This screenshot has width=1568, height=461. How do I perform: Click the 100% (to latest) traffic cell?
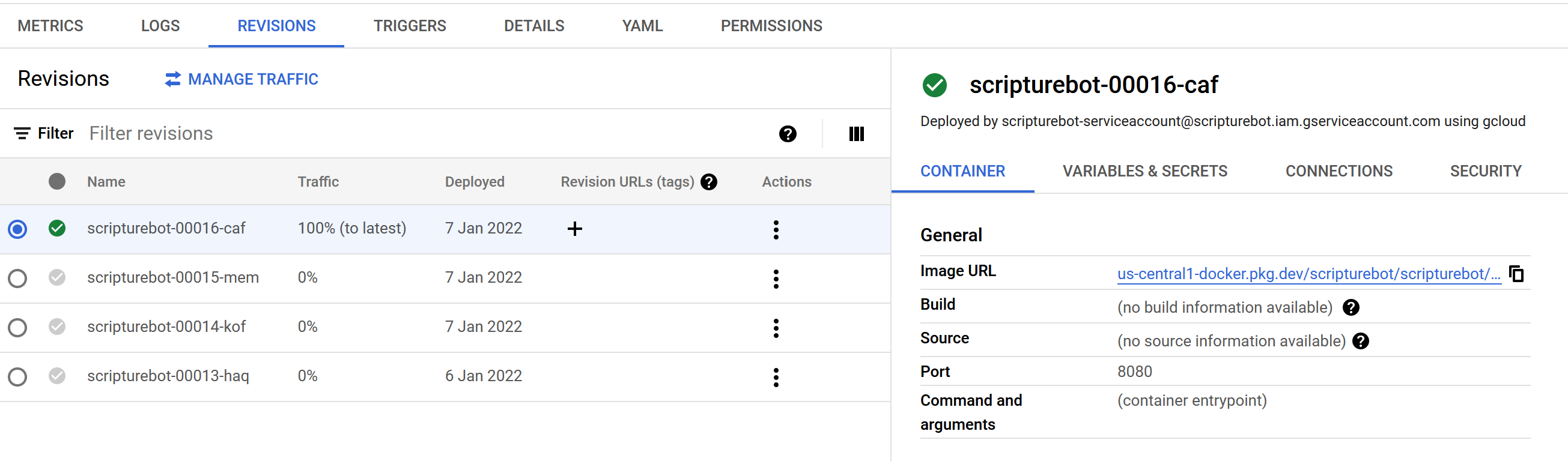pos(352,228)
